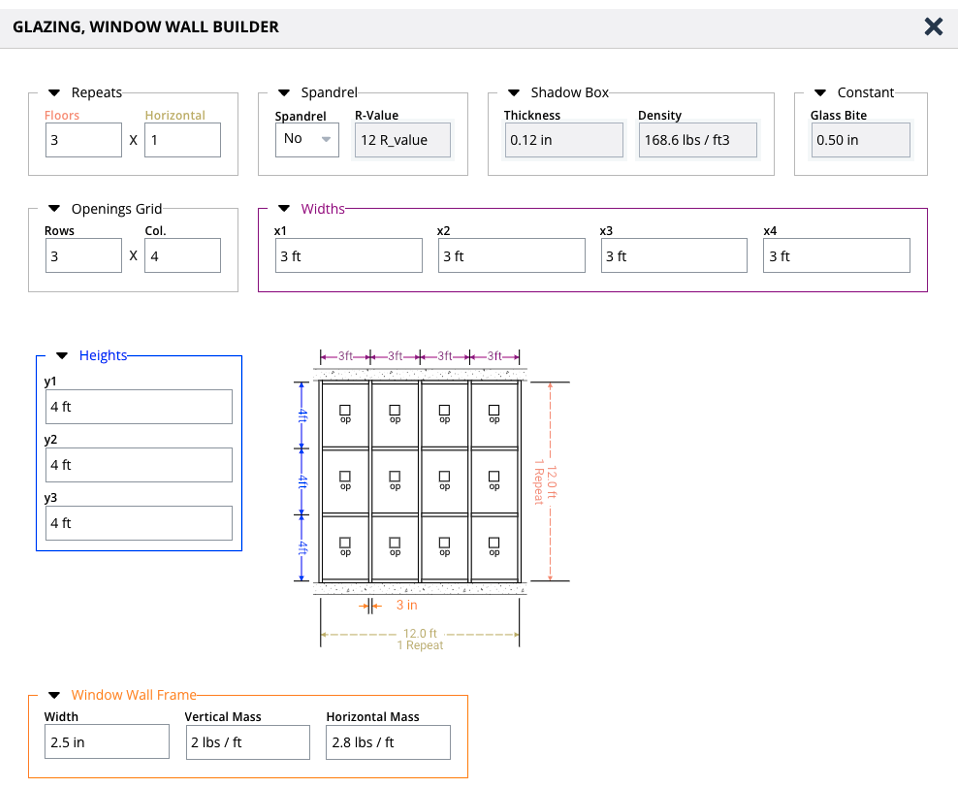The height and width of the screenshot is (794, 964).
Task: Collapse the Heights section arrow
Action: (x=62, y=355)
